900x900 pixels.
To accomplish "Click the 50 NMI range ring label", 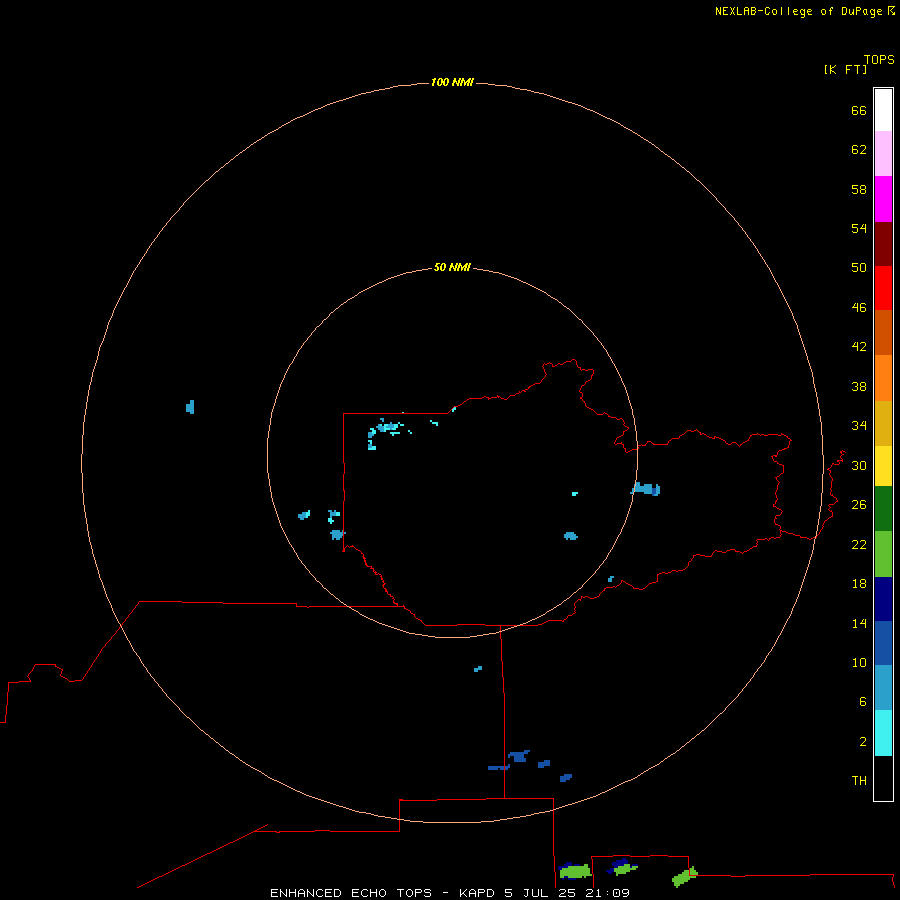I will click(x=452, y=267).
